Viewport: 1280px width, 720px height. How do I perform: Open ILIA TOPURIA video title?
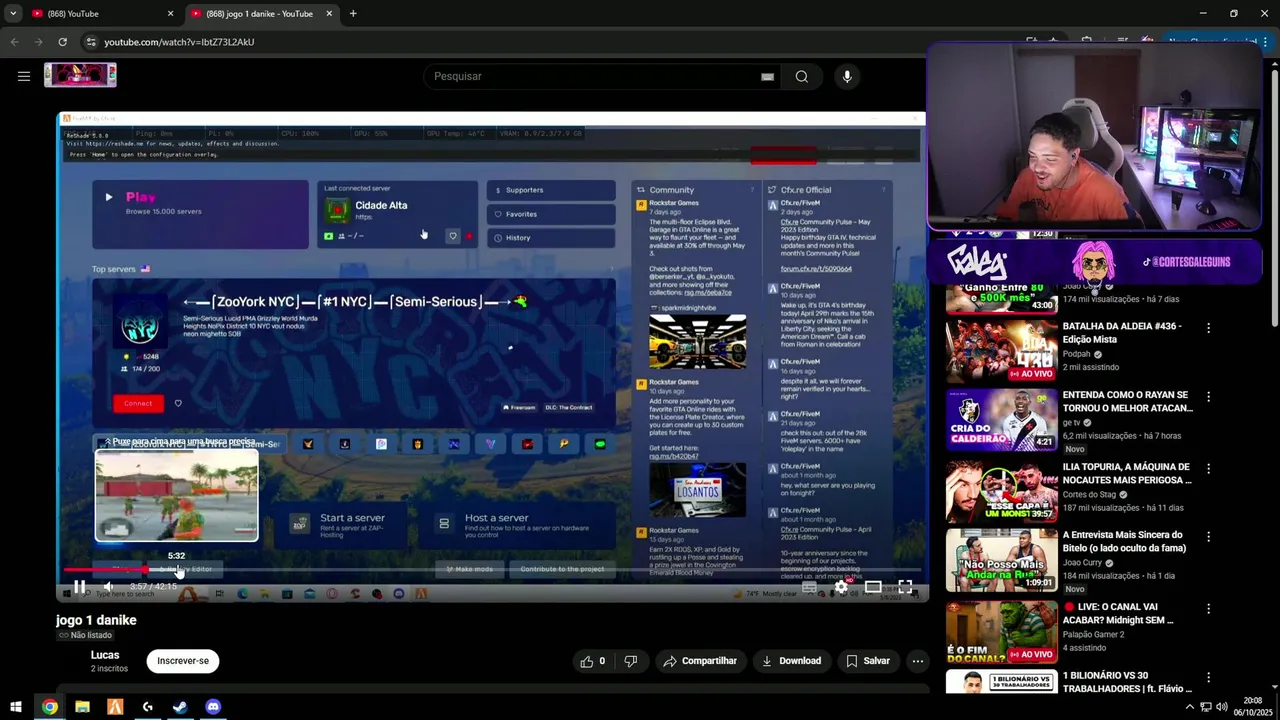pyautogui.click(x=1127, y=473)
